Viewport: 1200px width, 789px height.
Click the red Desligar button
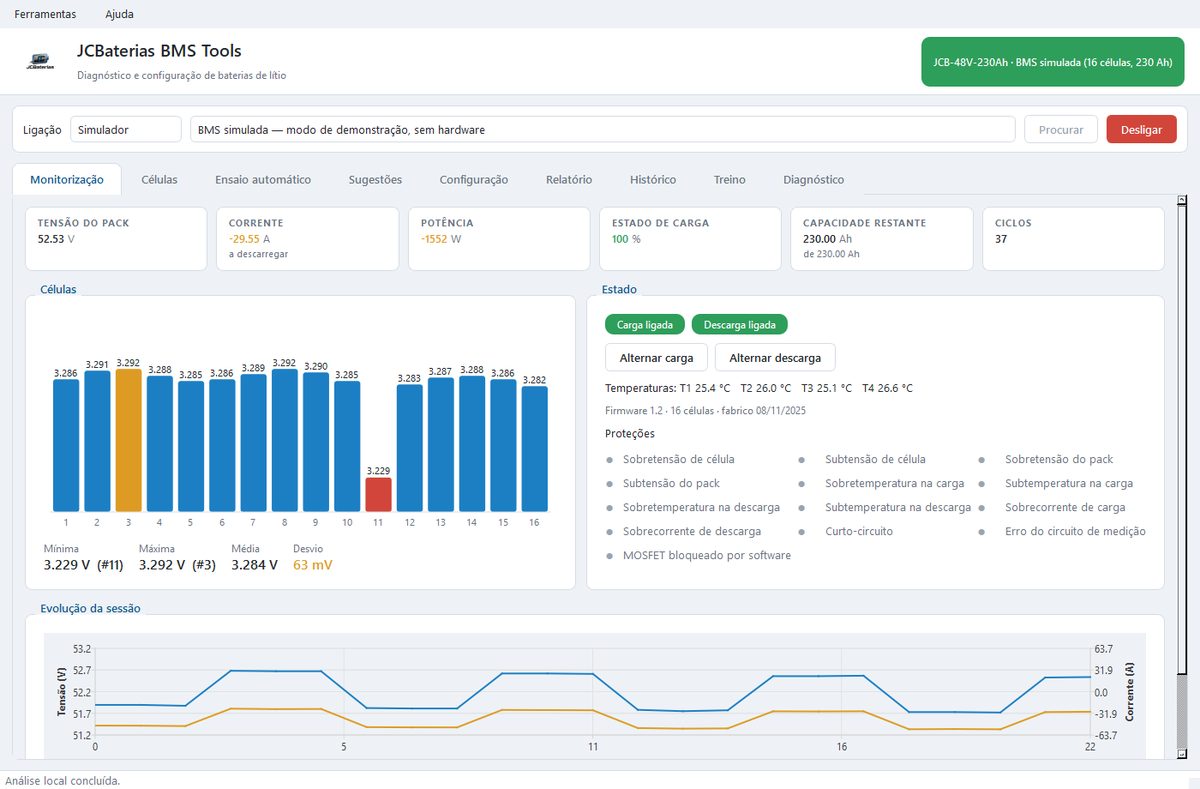(1141, 130)
